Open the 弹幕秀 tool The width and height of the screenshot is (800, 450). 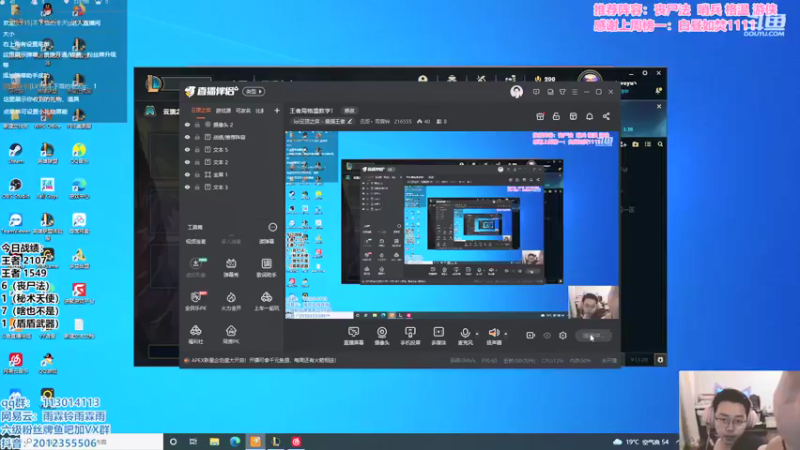(x=231, y=267)
